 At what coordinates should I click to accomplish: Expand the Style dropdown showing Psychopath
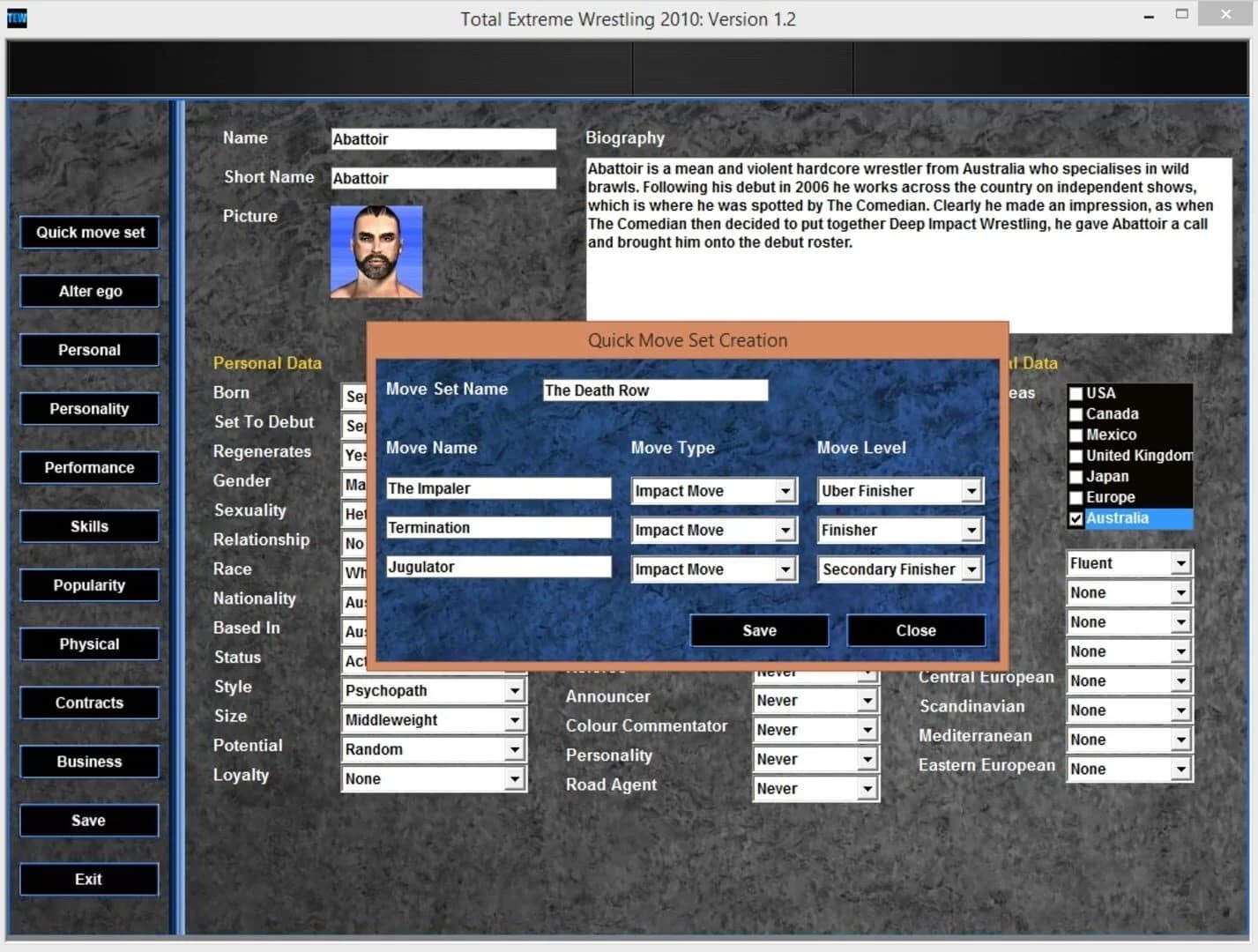515,690
